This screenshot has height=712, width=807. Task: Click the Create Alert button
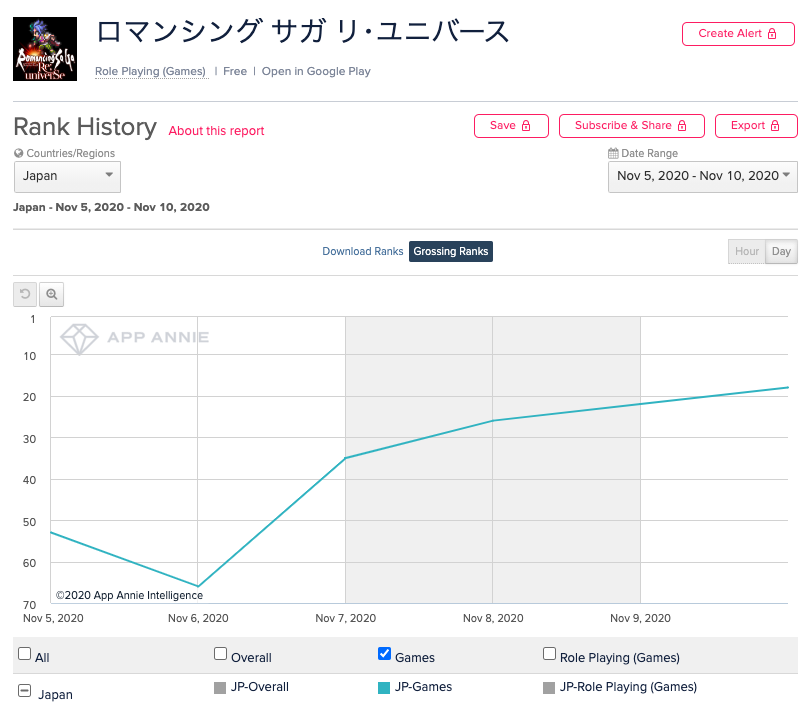[x=738, y=33]
